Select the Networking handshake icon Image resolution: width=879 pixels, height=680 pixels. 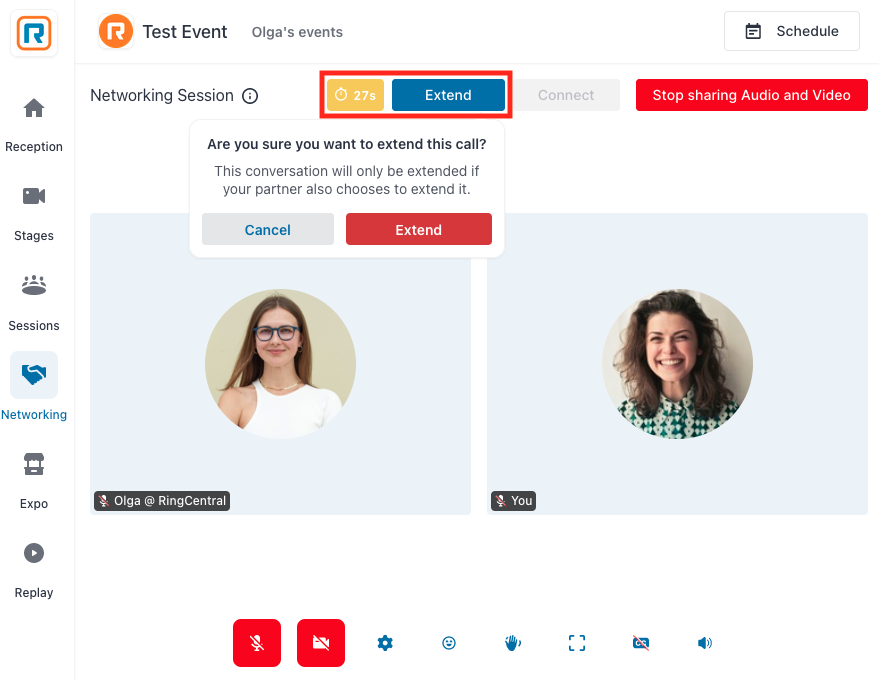34,374
